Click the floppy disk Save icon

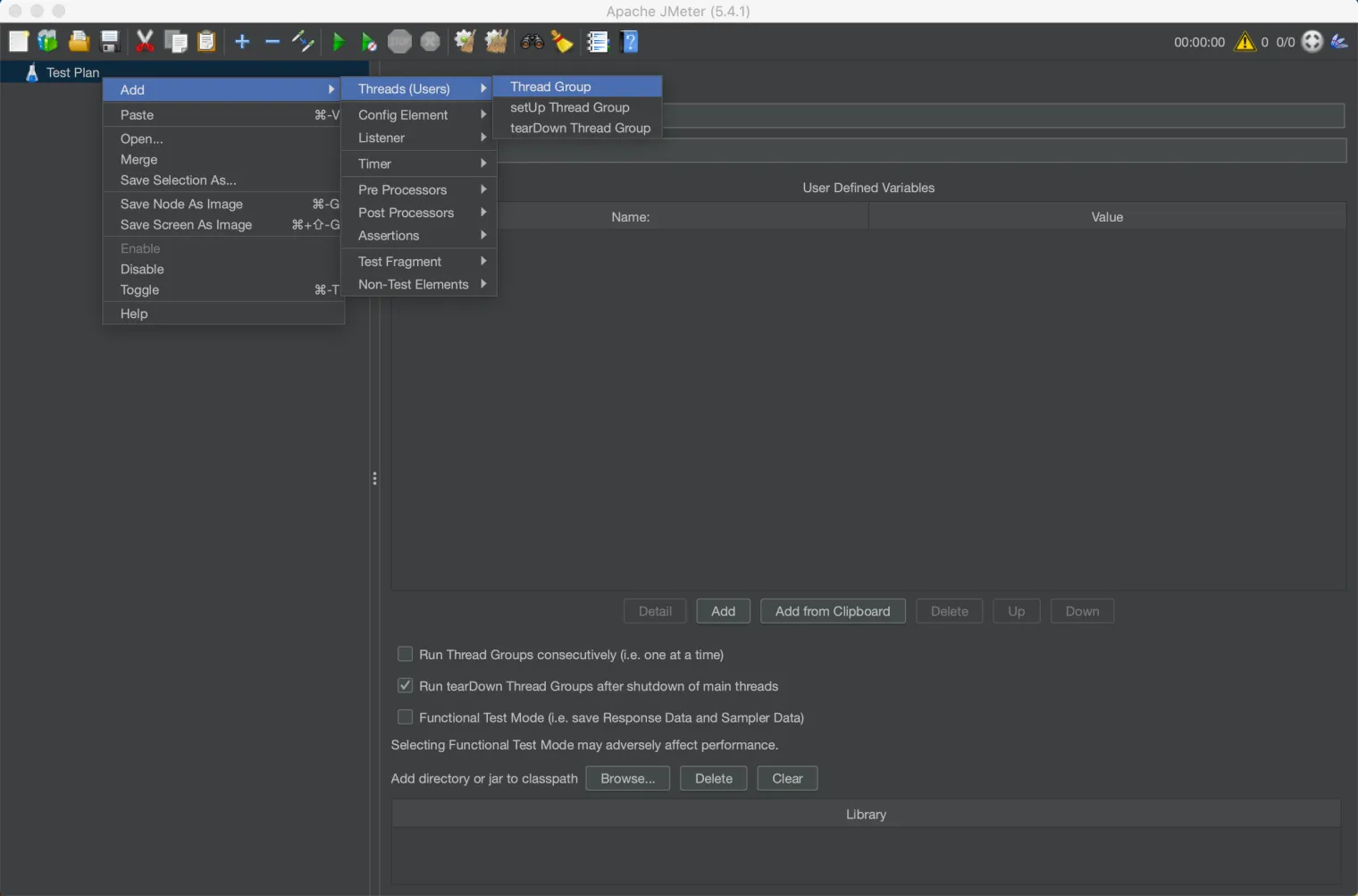click(x=110, y=42)
